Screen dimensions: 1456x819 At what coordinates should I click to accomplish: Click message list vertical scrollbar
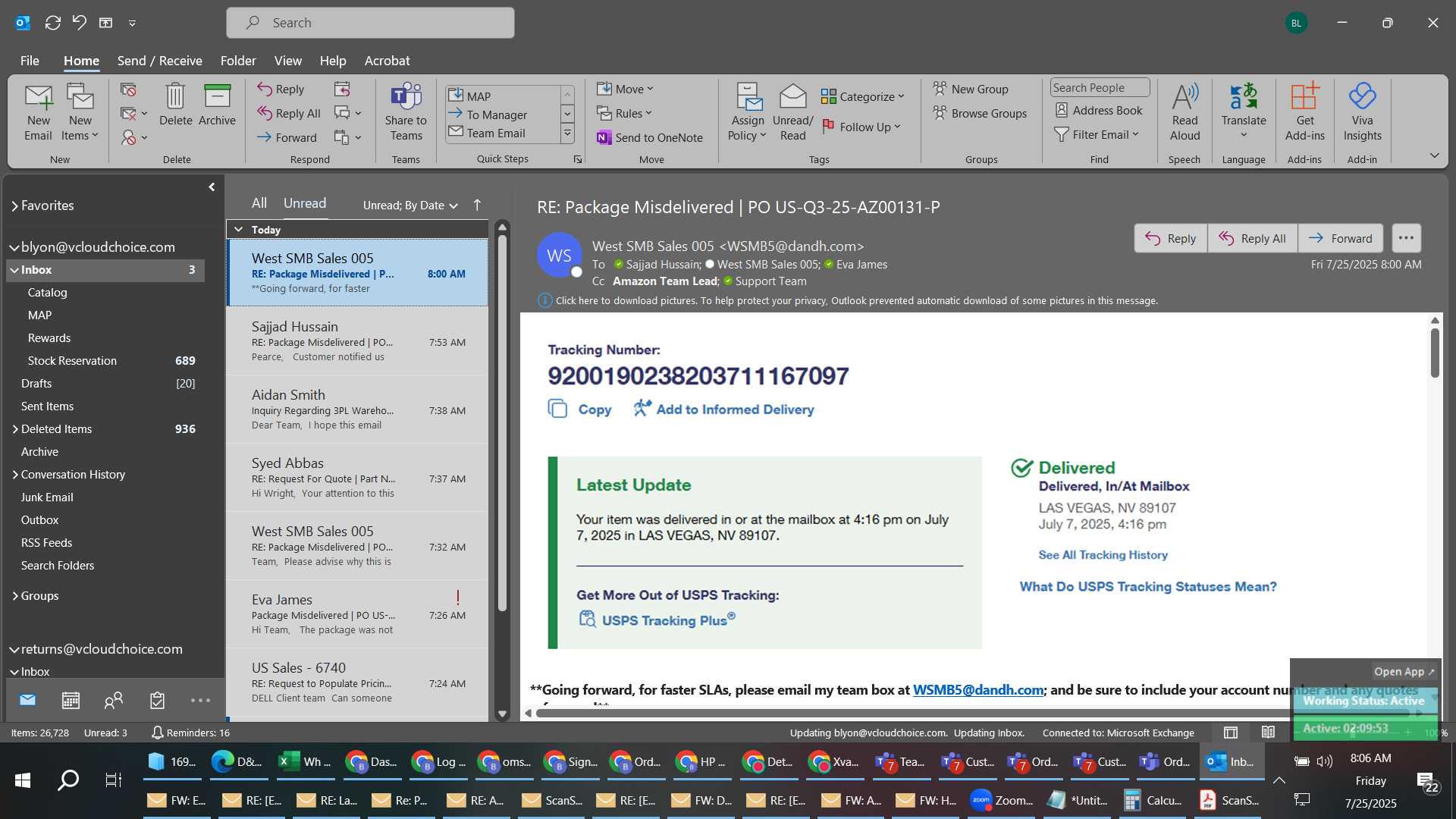point(501,422)
